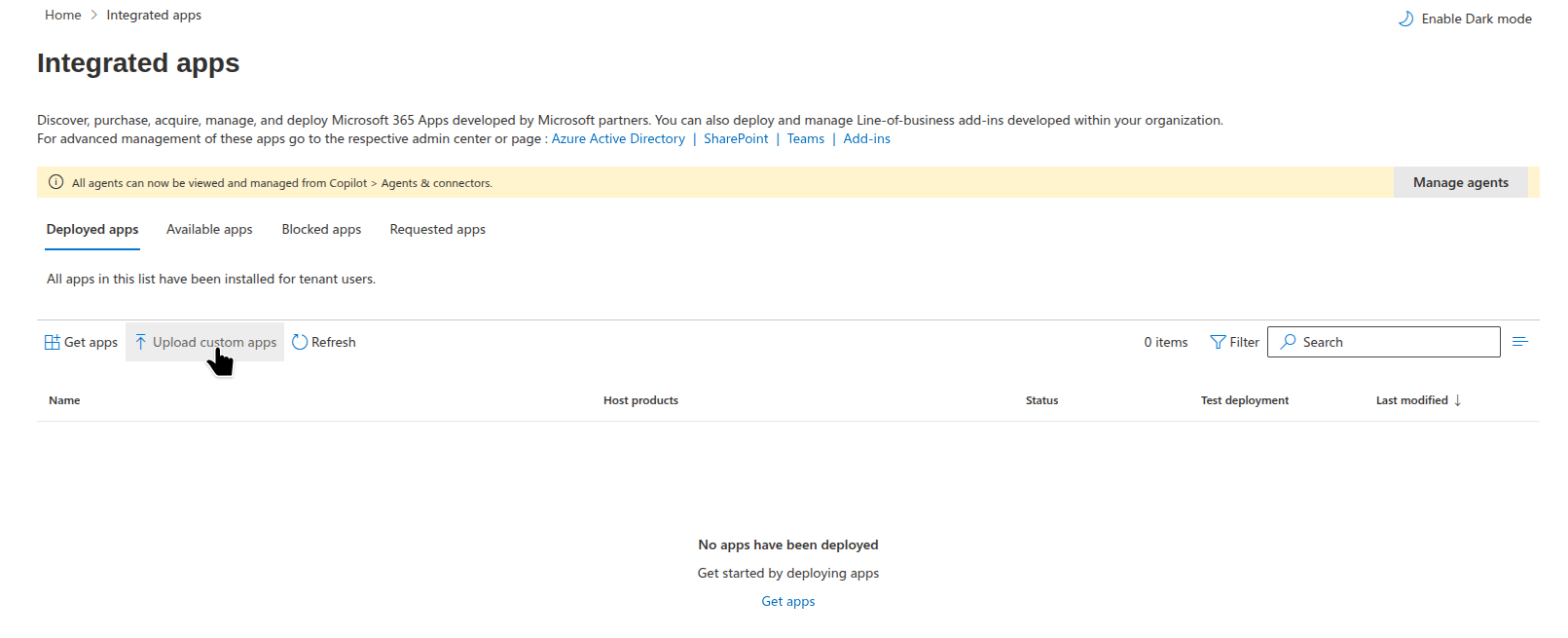The image size is (1568, 638).
Task: Click Refresh label in toolbar
Action: [x=333, y=343]
